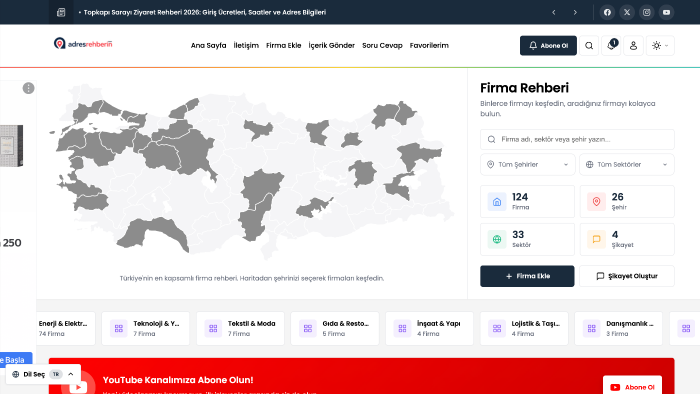This screenshot has width=700, height=394.
Task: Click the adresrehberin logo
Action: click(83, 44)
